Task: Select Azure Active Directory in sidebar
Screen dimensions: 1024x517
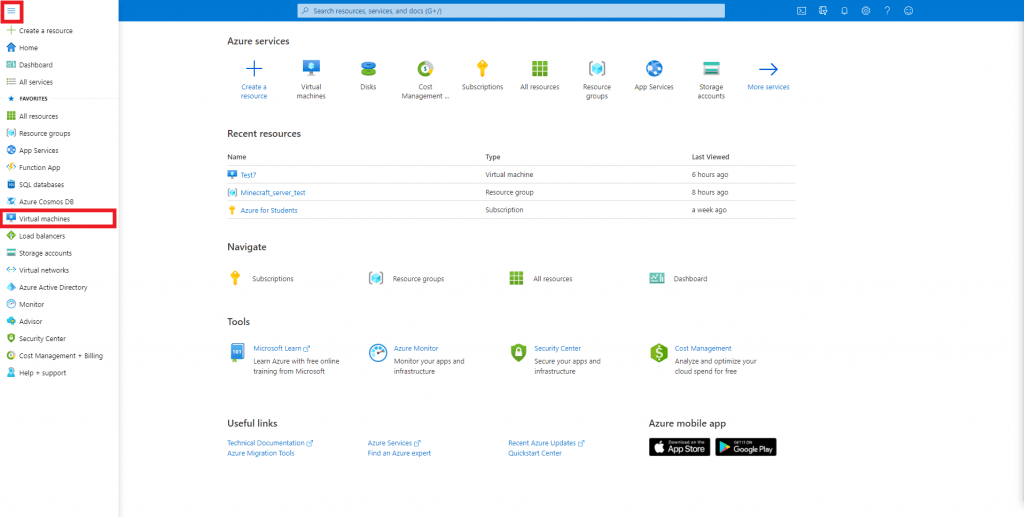Action: pos(53,287)
